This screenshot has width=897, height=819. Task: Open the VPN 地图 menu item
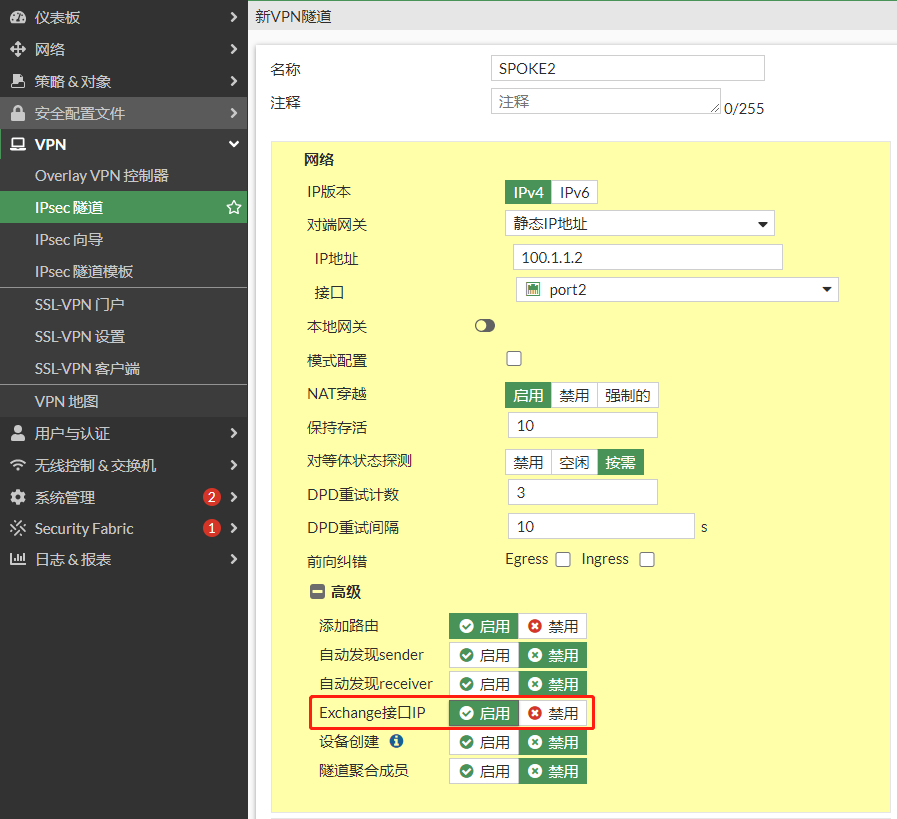click(x=66, y=401)
